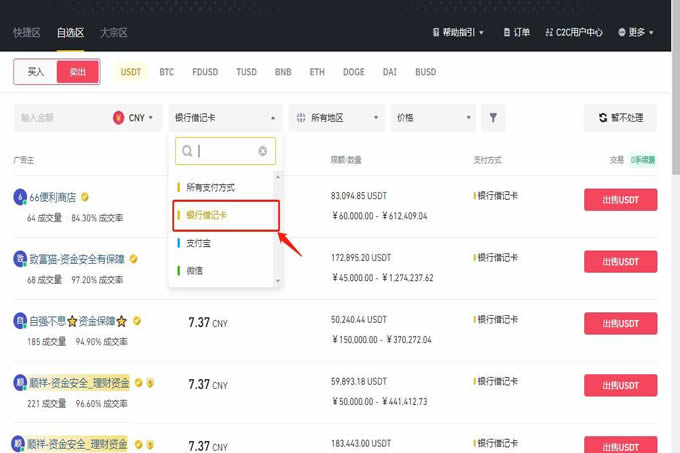Viewport: 680px width, 453px height.
Task: Click 66便利商店 verified badge icon
Action: tap(85, 197)
